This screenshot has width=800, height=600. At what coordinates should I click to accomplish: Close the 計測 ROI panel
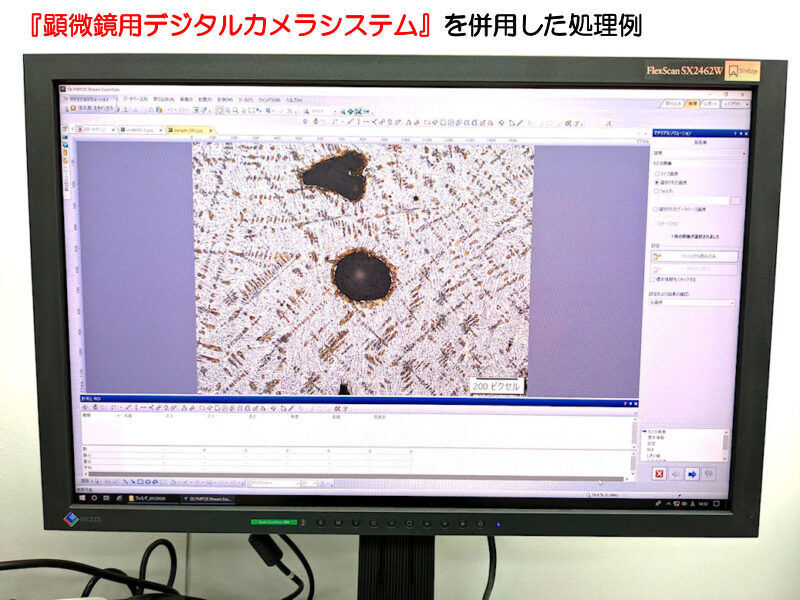(636, 404)
